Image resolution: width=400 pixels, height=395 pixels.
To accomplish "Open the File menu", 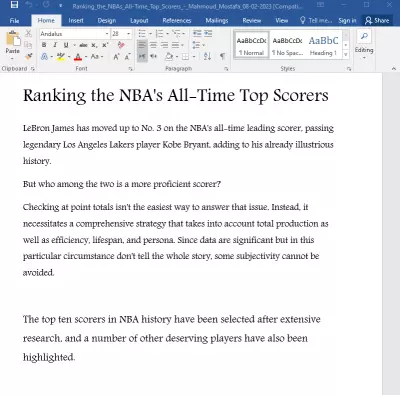I will click(14, 21).
